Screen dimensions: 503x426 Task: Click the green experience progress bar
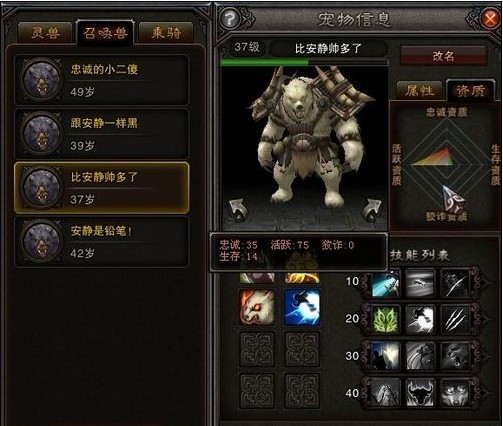304,62
